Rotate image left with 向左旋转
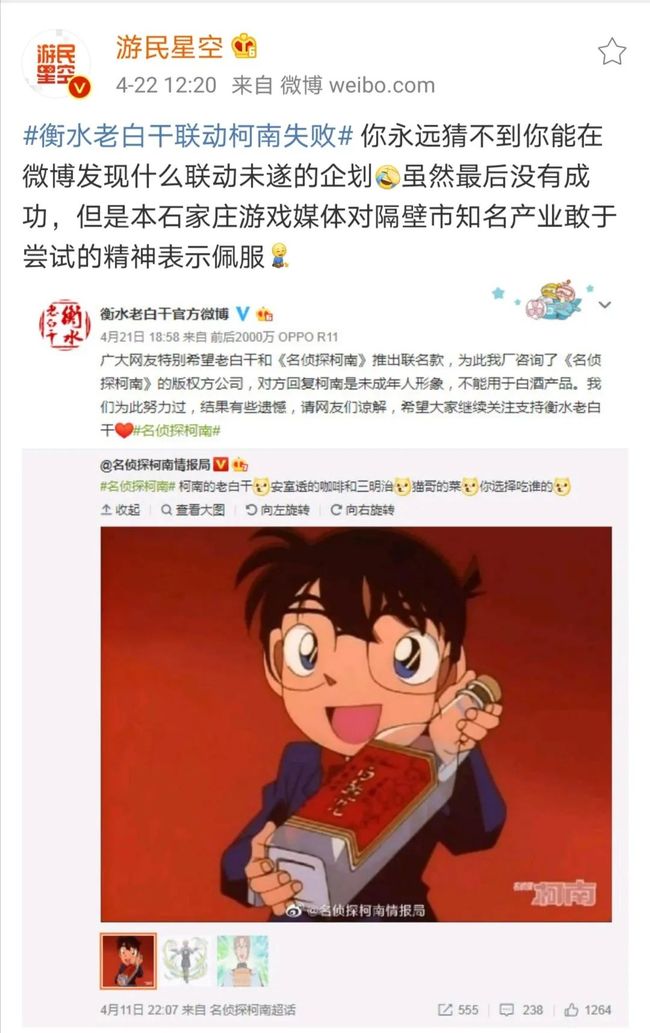This screenshot has height=1033, width=650. [277, 509]
